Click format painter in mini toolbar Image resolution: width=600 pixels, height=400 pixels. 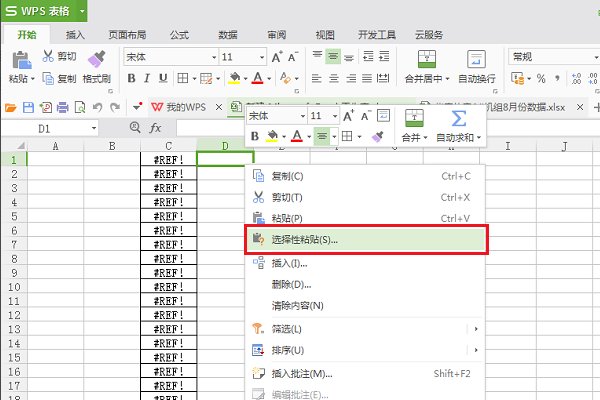(x=378, y=136)
